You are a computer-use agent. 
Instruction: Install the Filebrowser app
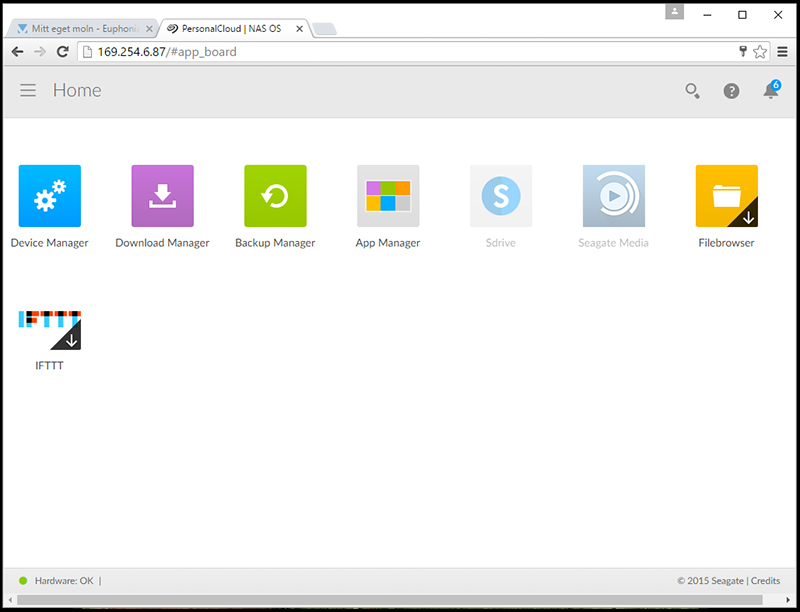726,196
